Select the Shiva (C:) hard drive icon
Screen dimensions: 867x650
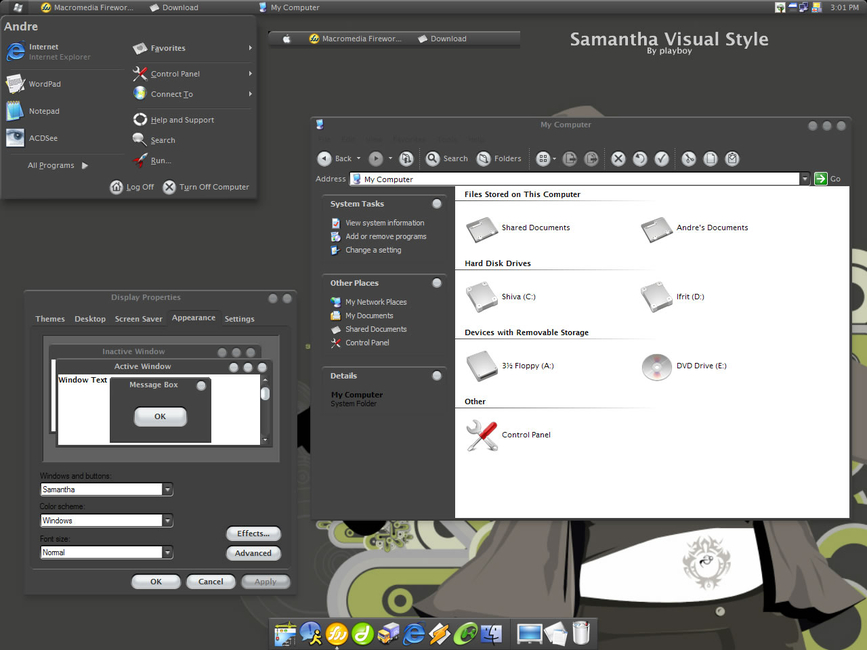[x=482, y=297]
